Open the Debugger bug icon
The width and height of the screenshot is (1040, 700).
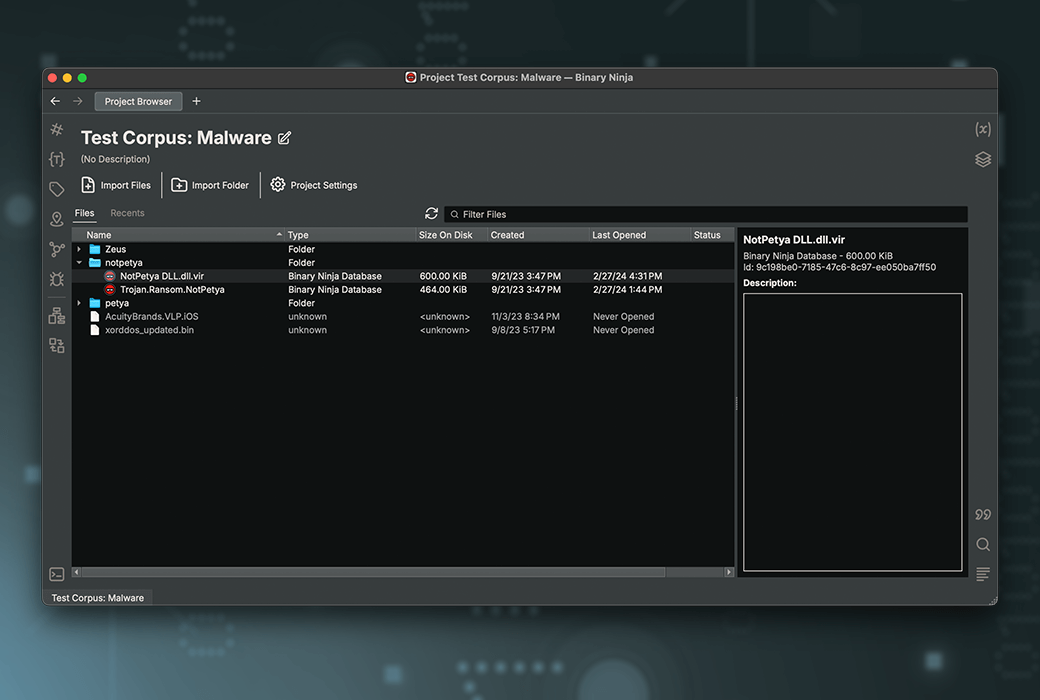[x=57, y=279]
